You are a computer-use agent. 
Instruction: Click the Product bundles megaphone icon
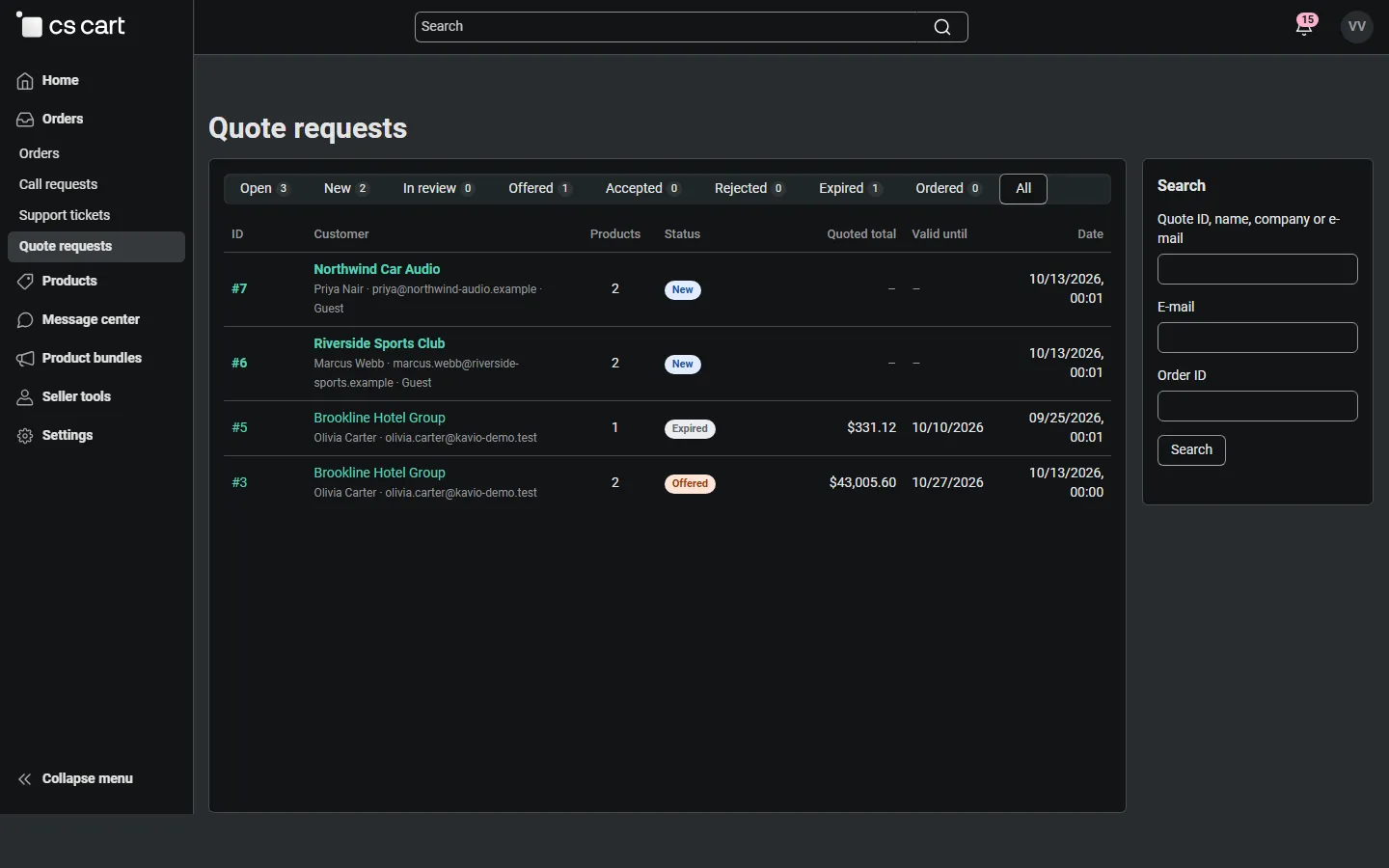(25, 359)
